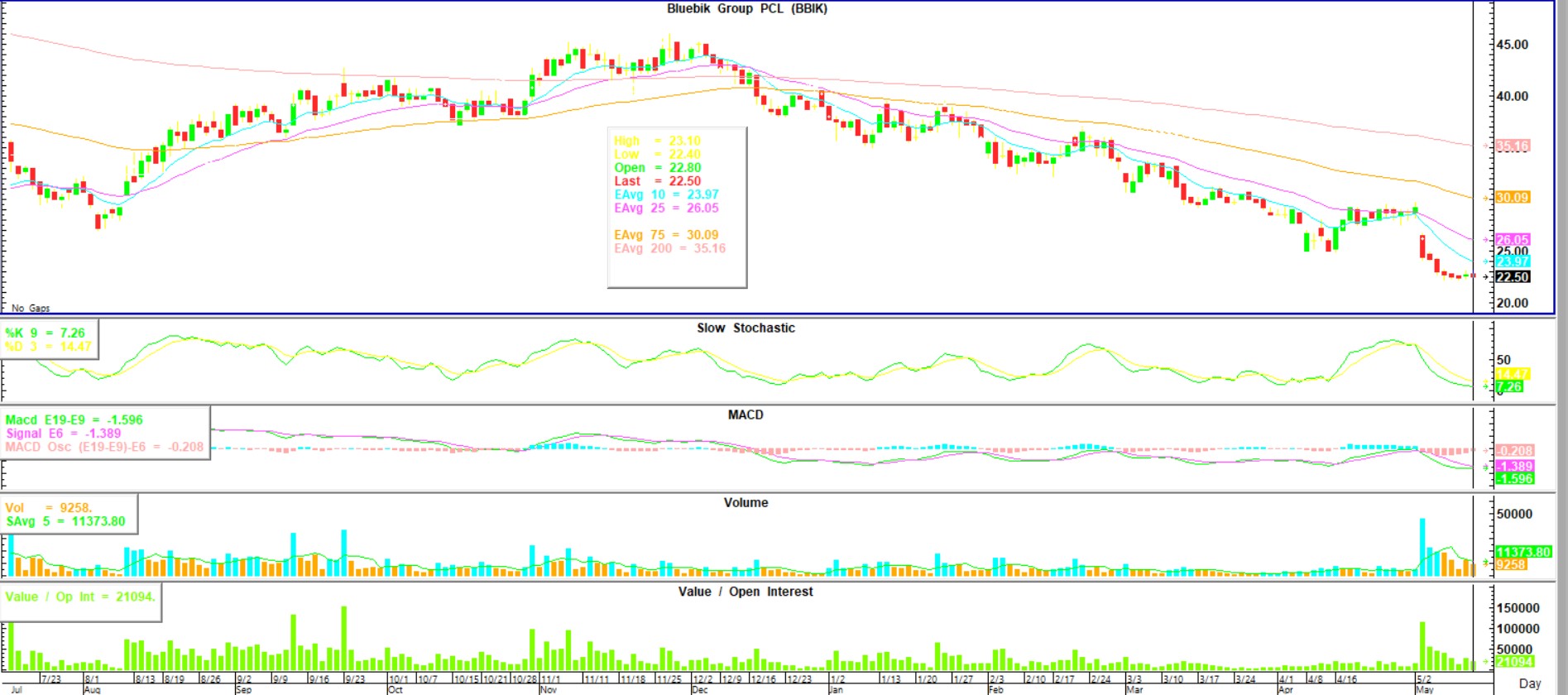
Task: Select the cyan 23.97 price axis tag
Action: [x=1513, y=261]
